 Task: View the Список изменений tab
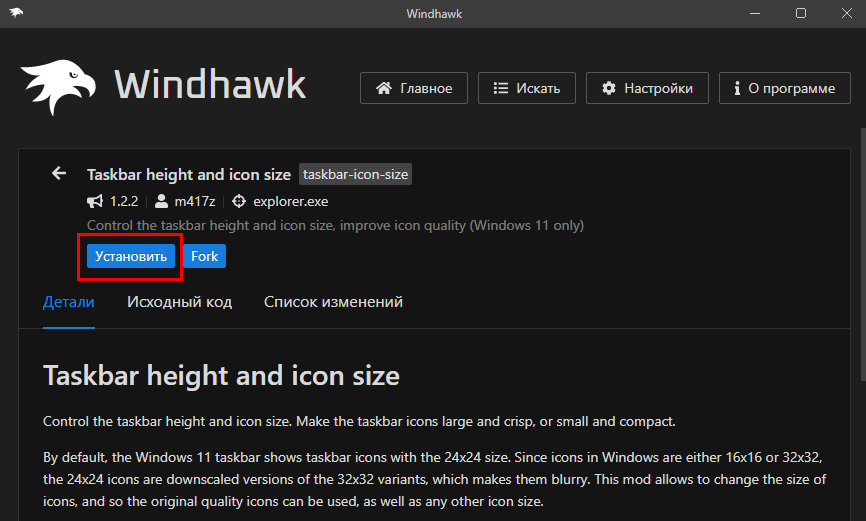pos(333,302)
